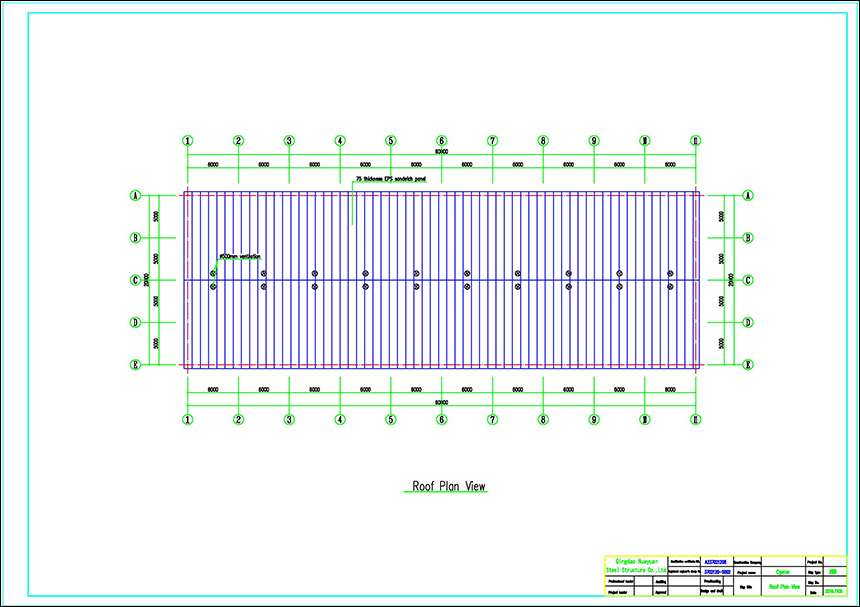Select the top grid bubble numbered 8
The height and width of the screenshot is (607, 860).
543,141
